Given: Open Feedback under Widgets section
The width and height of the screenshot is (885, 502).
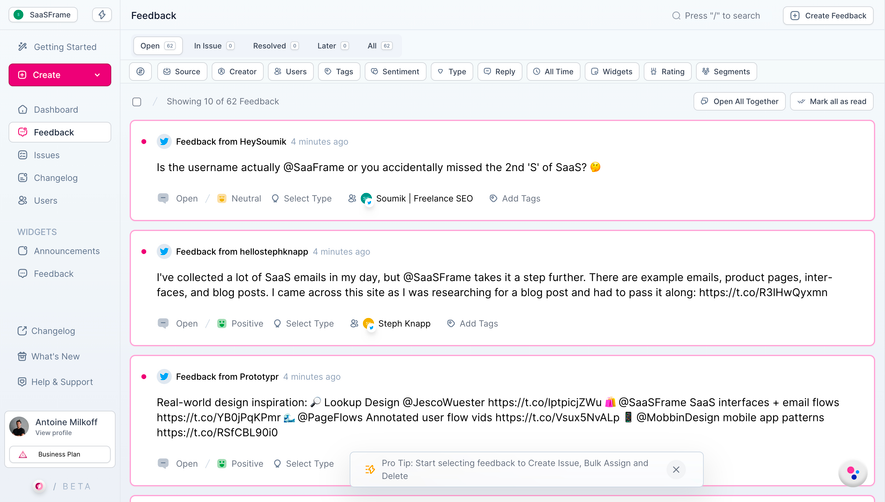Looking at the screenshot, I should pos(46,273).
